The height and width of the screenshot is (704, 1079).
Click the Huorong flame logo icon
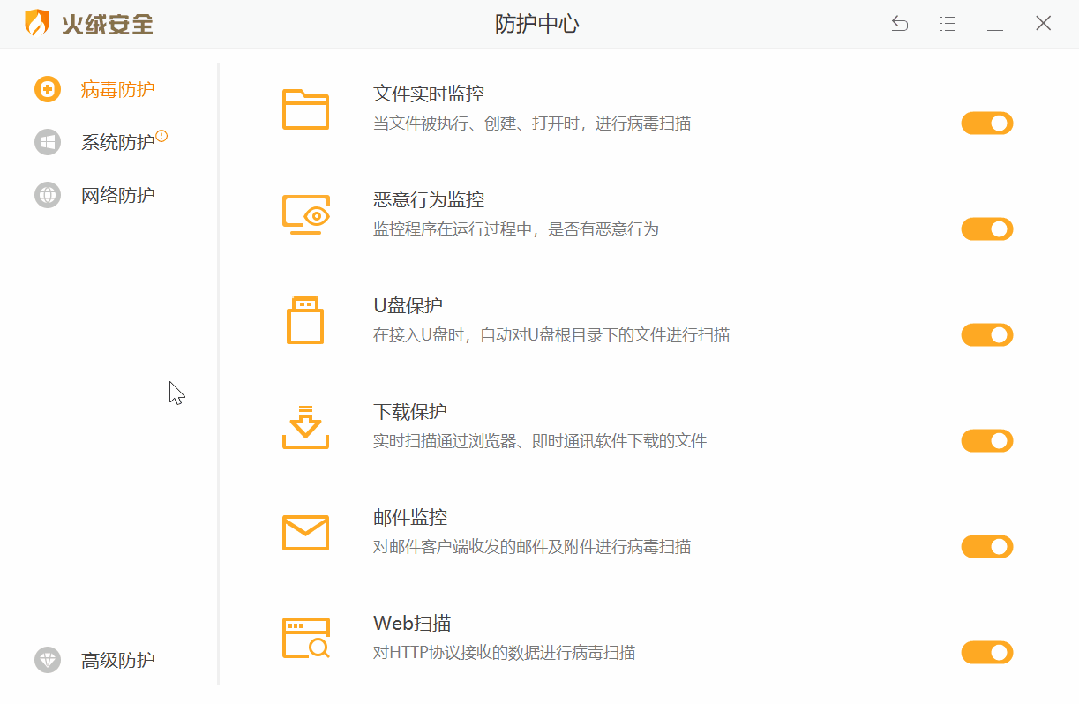(37, 23)
